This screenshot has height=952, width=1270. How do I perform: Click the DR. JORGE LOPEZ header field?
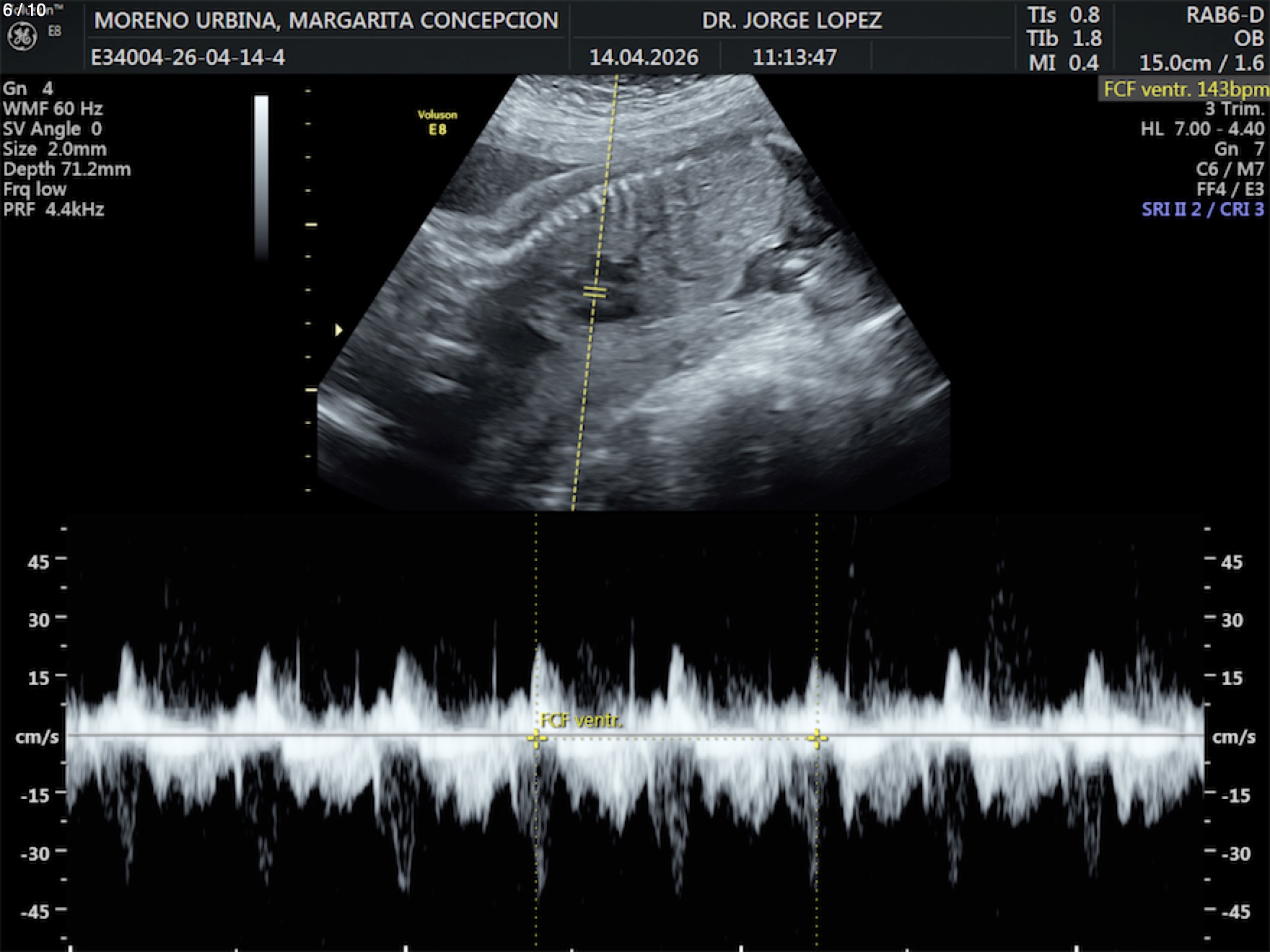(x=792, y=20)
